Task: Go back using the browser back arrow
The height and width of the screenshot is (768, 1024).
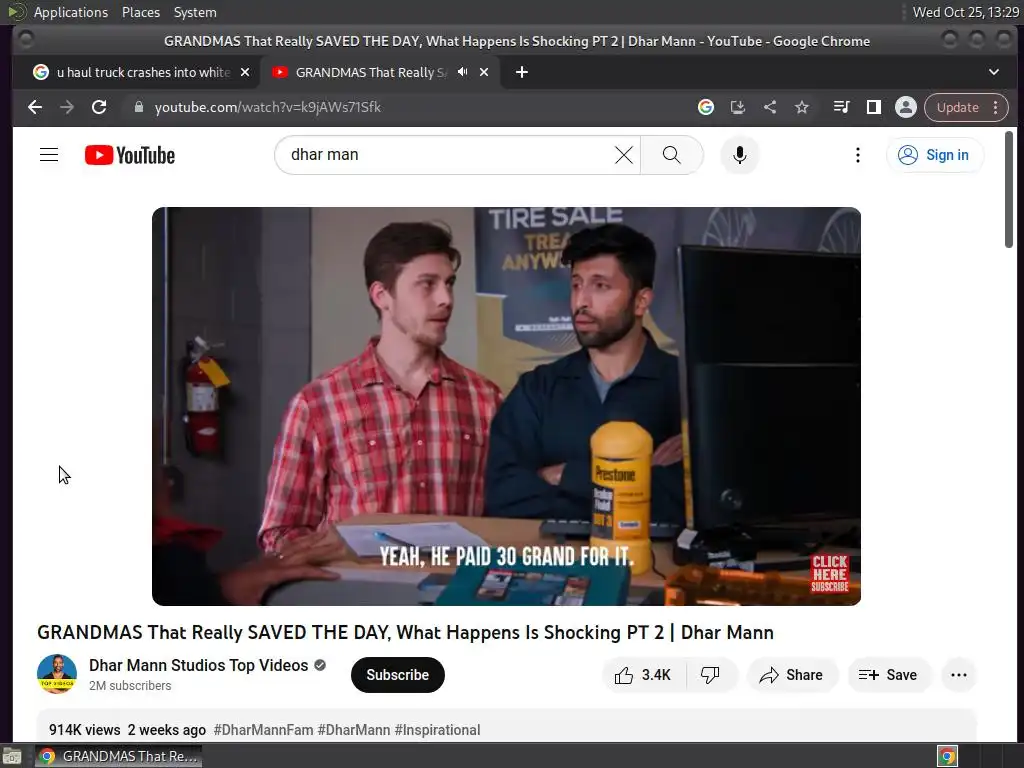Action: pyautogui.click(x=35, y=107)
